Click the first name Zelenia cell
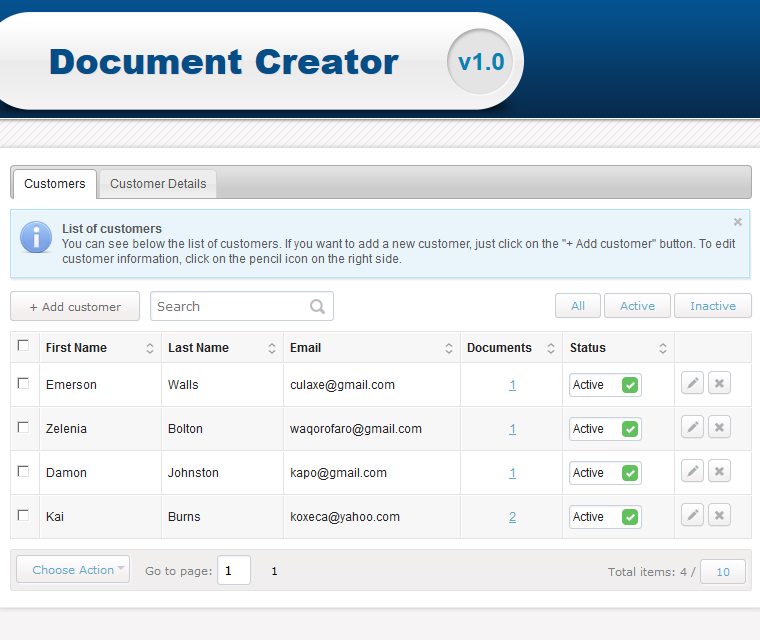The image size is (760, 640). pyautogui.click(x=66, y=429)
